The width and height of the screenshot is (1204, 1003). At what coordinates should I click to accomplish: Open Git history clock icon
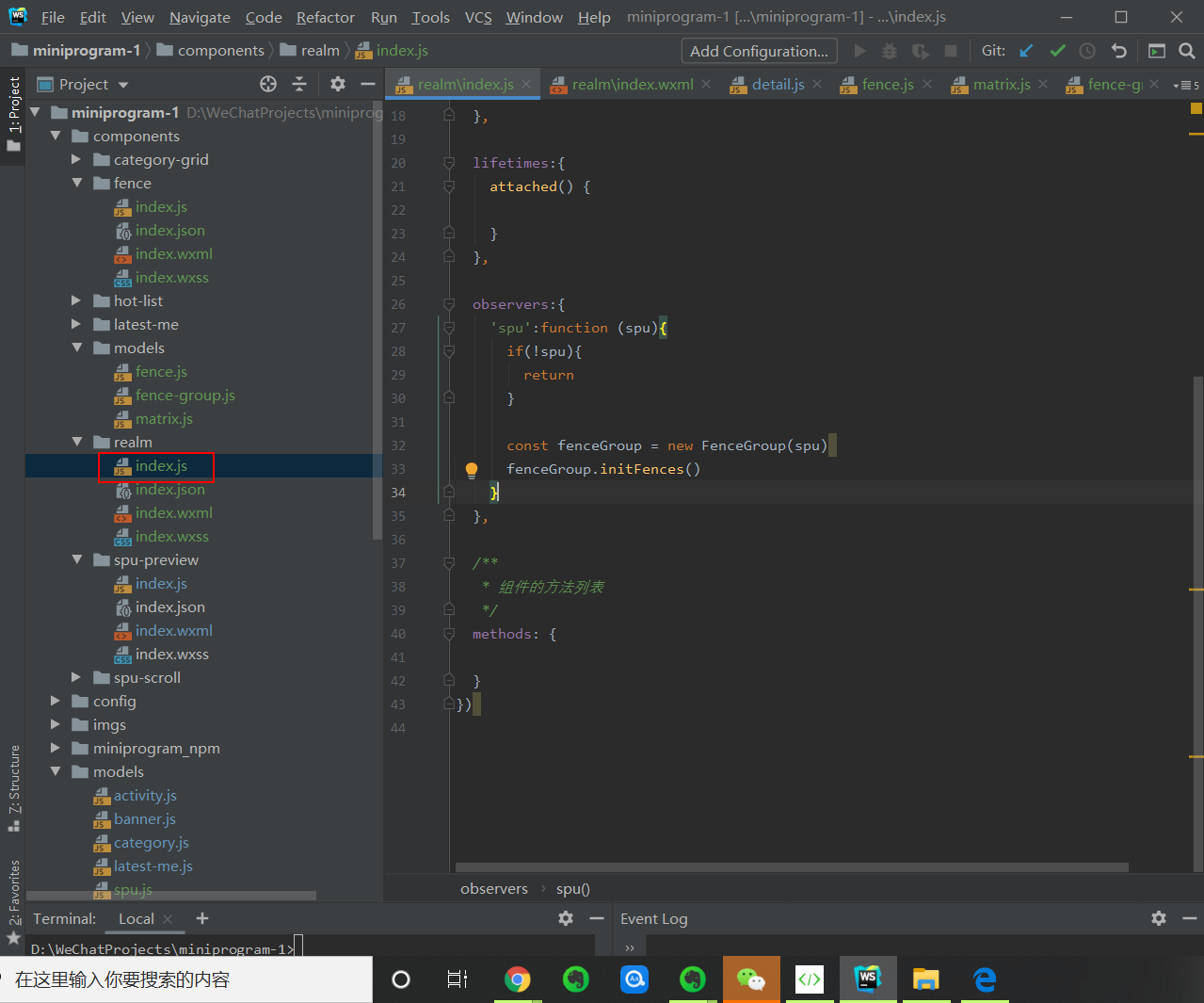(1087, 51)
